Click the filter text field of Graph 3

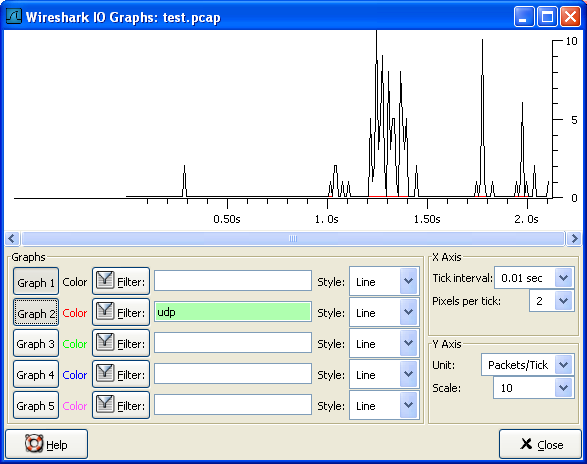[x=232, y=343]
